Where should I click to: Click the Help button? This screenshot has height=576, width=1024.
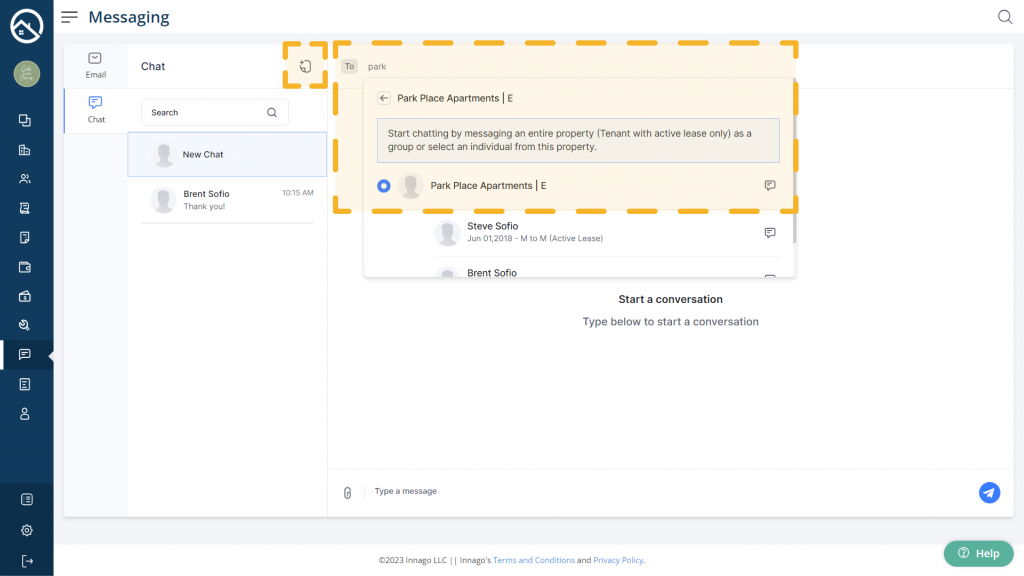tap(978, 553)
